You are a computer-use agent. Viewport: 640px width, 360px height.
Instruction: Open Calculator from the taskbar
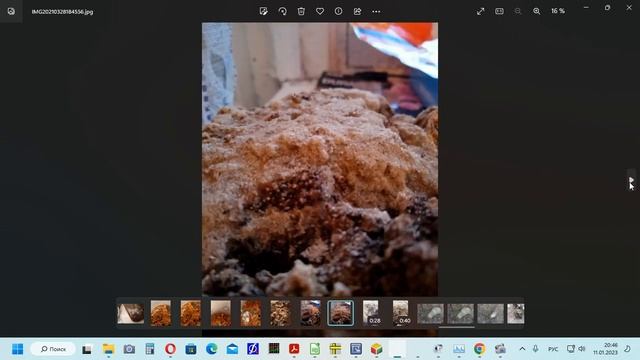click(150, 349)
